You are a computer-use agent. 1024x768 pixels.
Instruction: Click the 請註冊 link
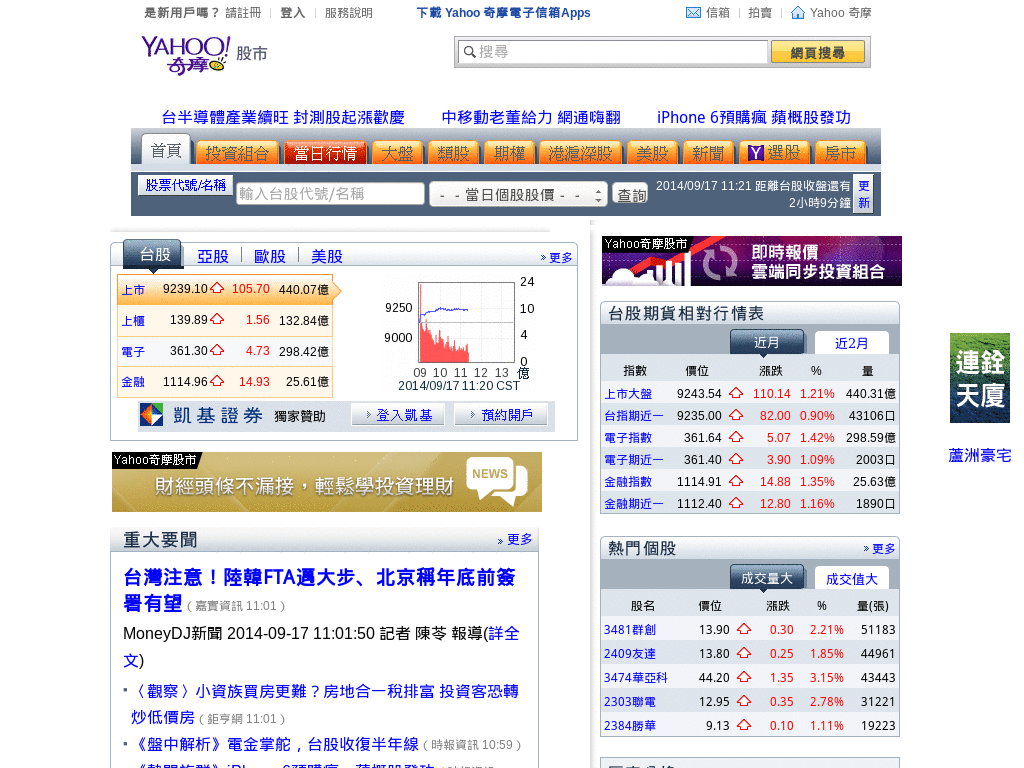point(243,12)
